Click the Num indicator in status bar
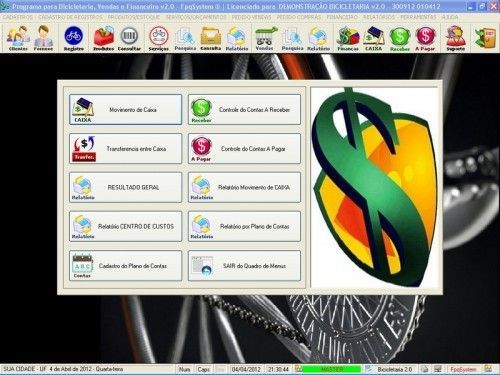This screenshot has width=500, height=375. 184,369
